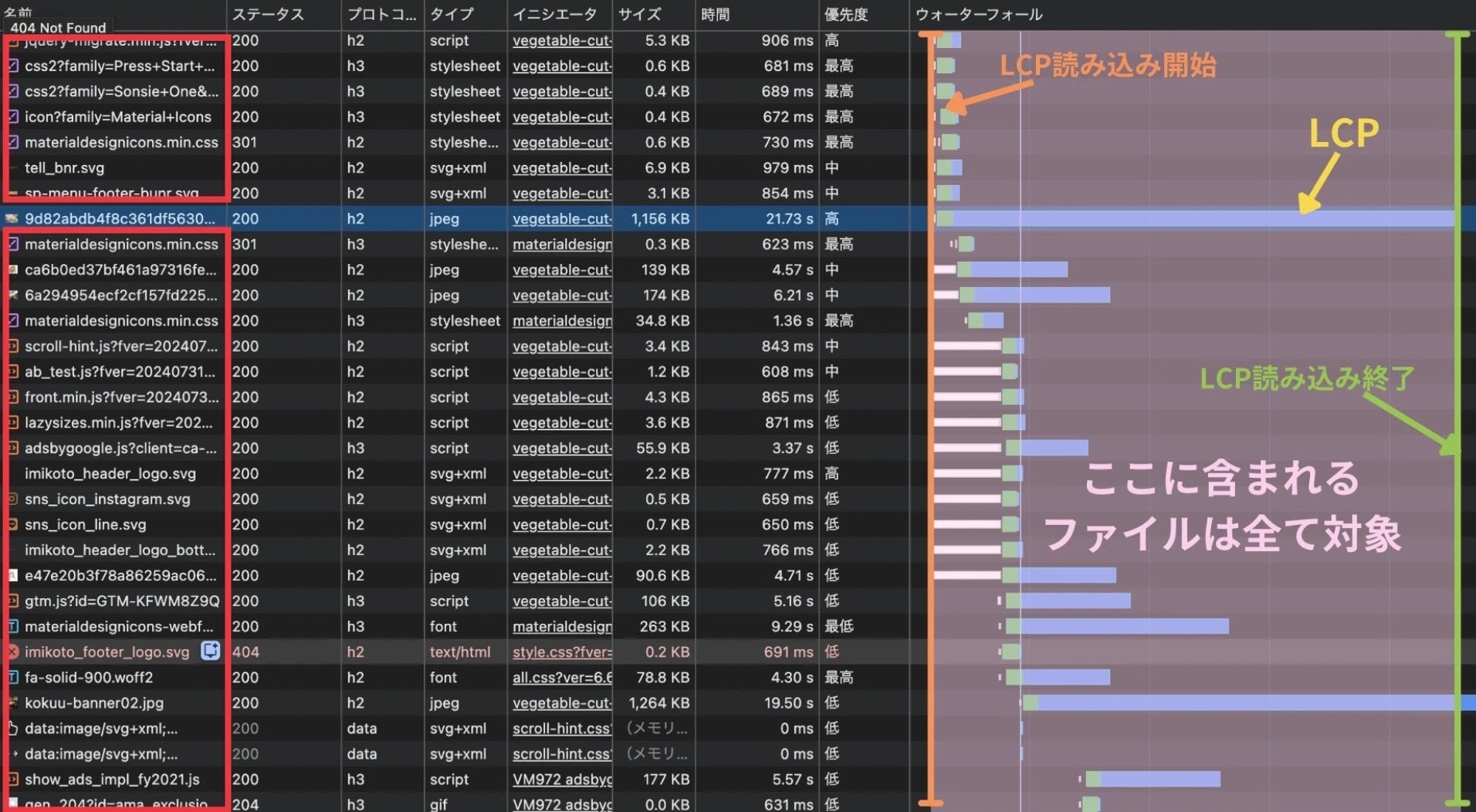Click the icon beside sns_icon_line.svg

point(13,525)
